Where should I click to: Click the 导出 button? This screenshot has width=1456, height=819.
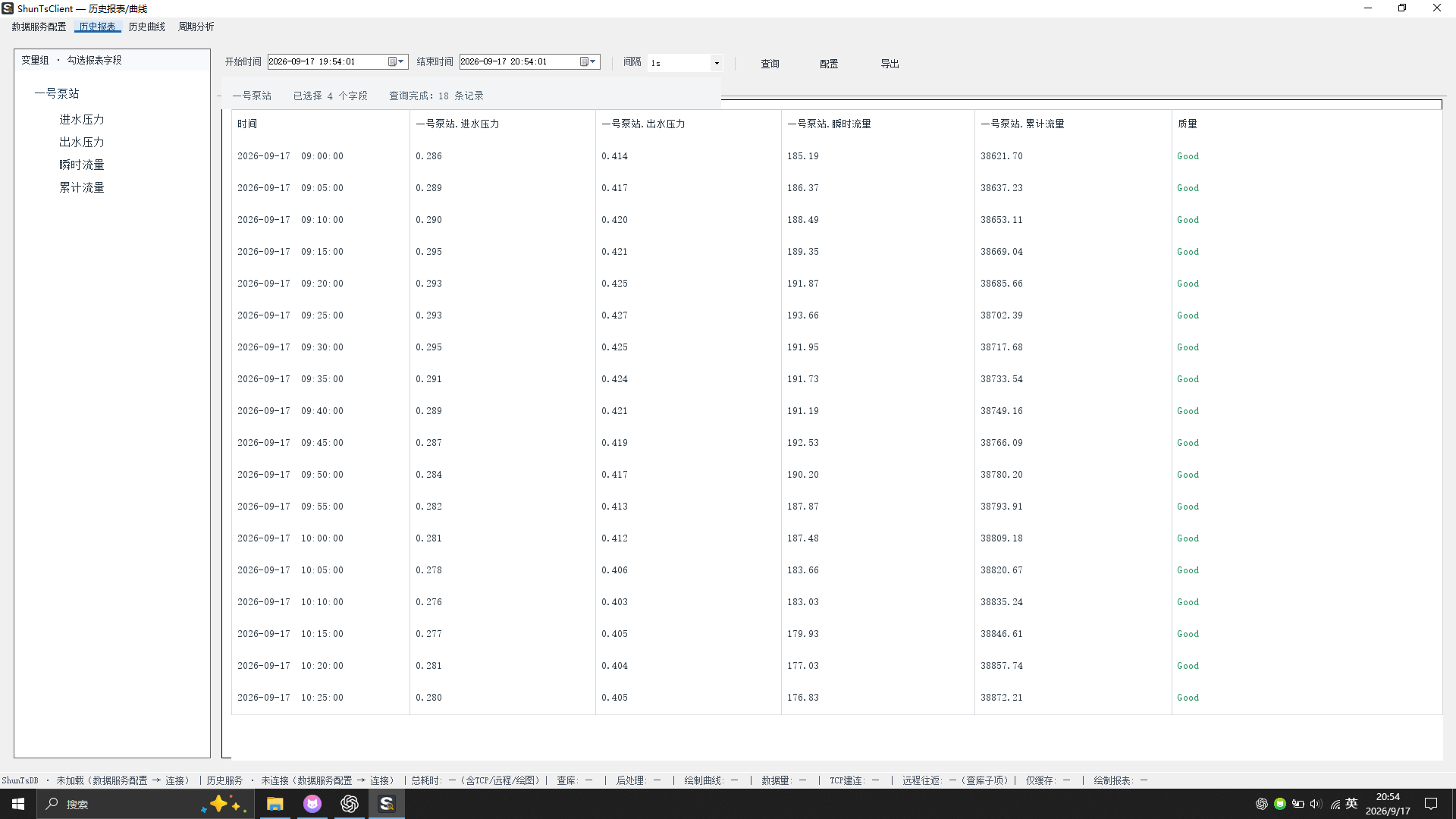(890, 64)
